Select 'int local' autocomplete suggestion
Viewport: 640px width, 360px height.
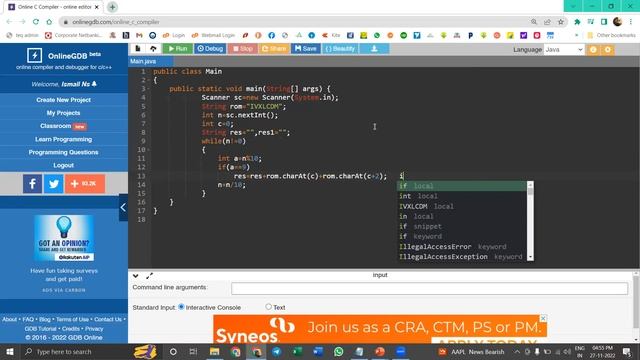click(x=462, y=196)
